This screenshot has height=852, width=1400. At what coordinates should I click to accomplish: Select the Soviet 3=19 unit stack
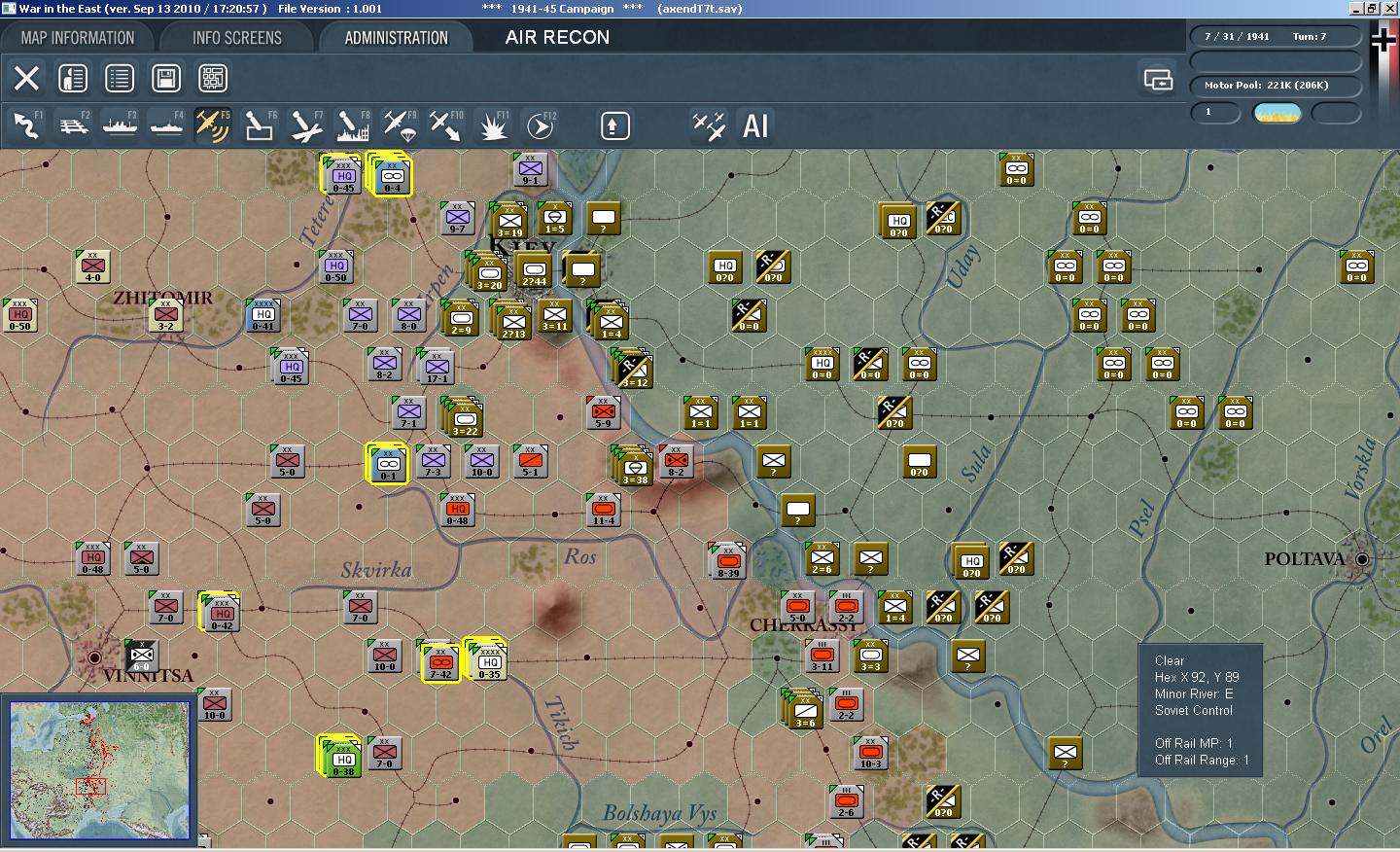(510, 221)
